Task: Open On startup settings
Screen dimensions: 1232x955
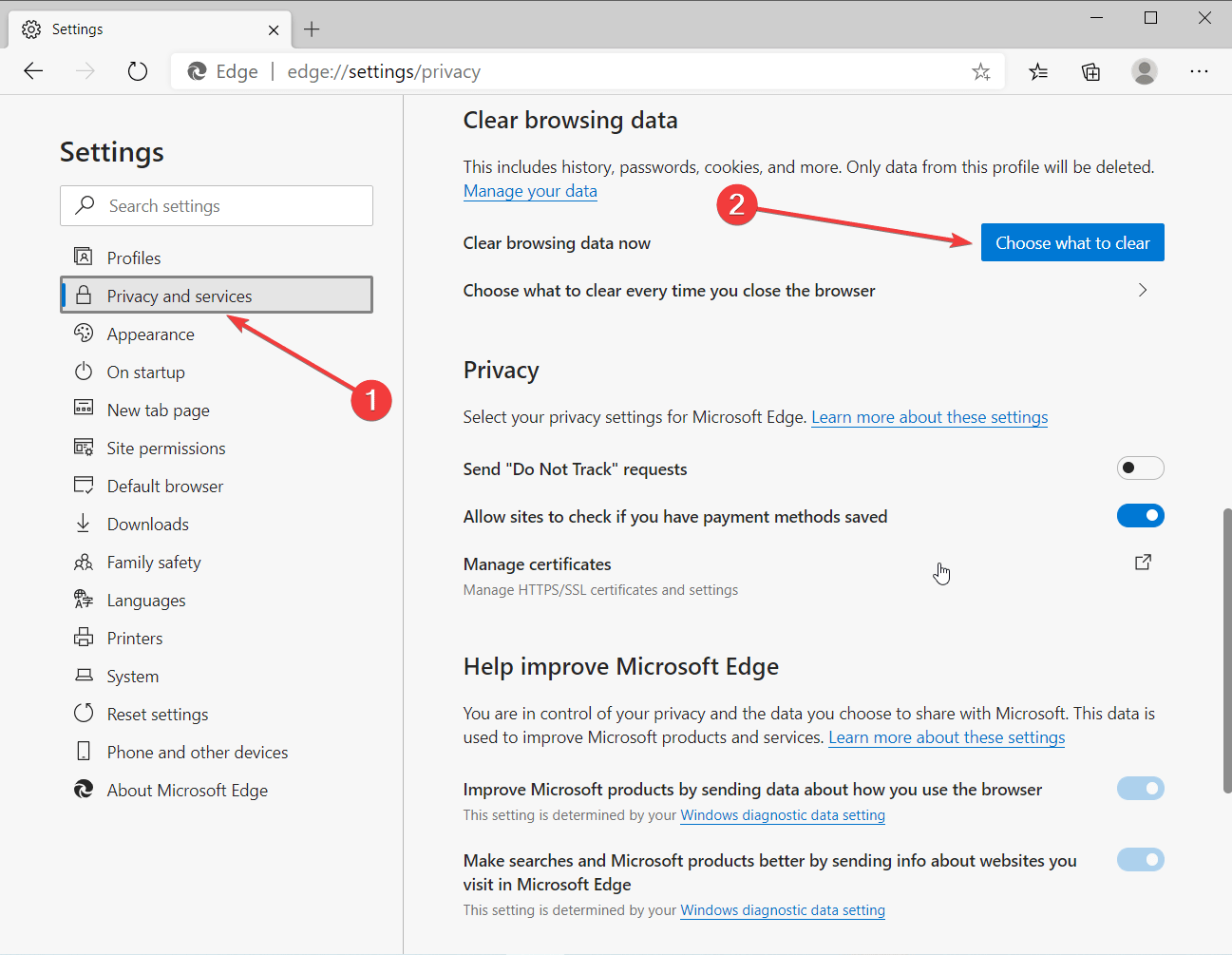Action: point(217,372)
